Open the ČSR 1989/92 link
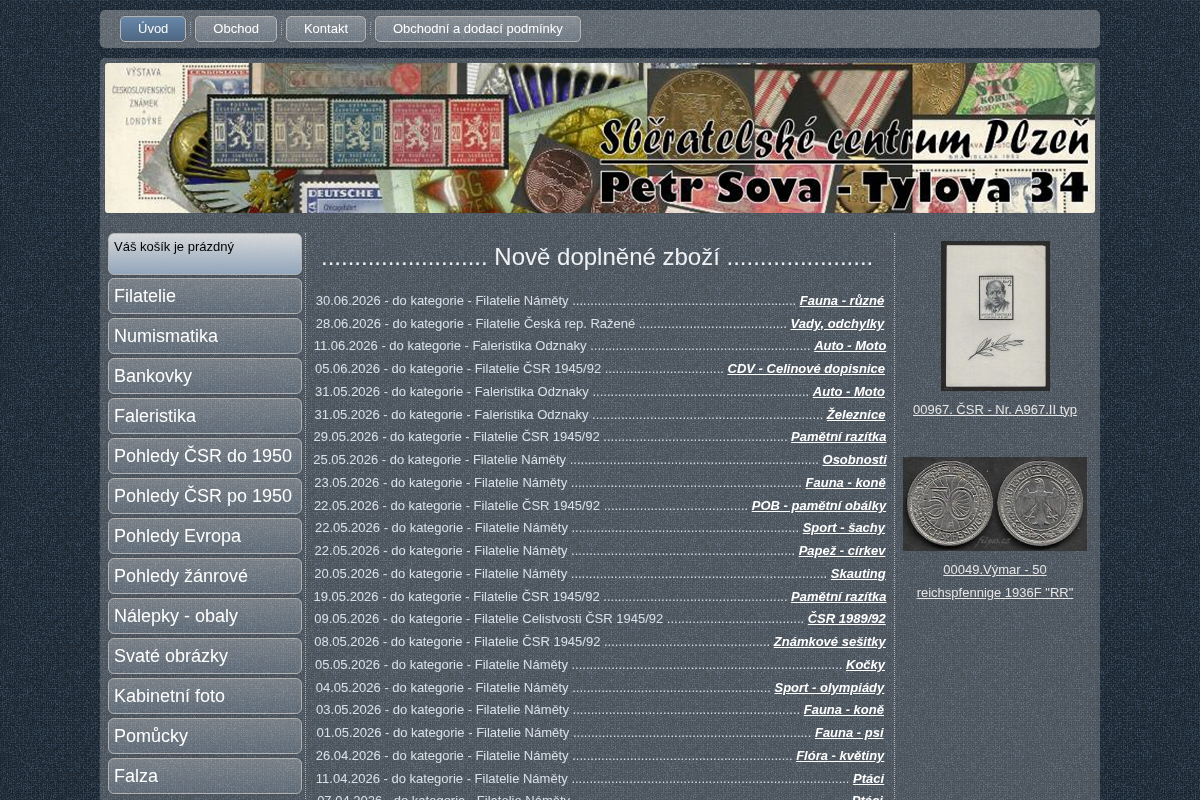 (847, 619)
